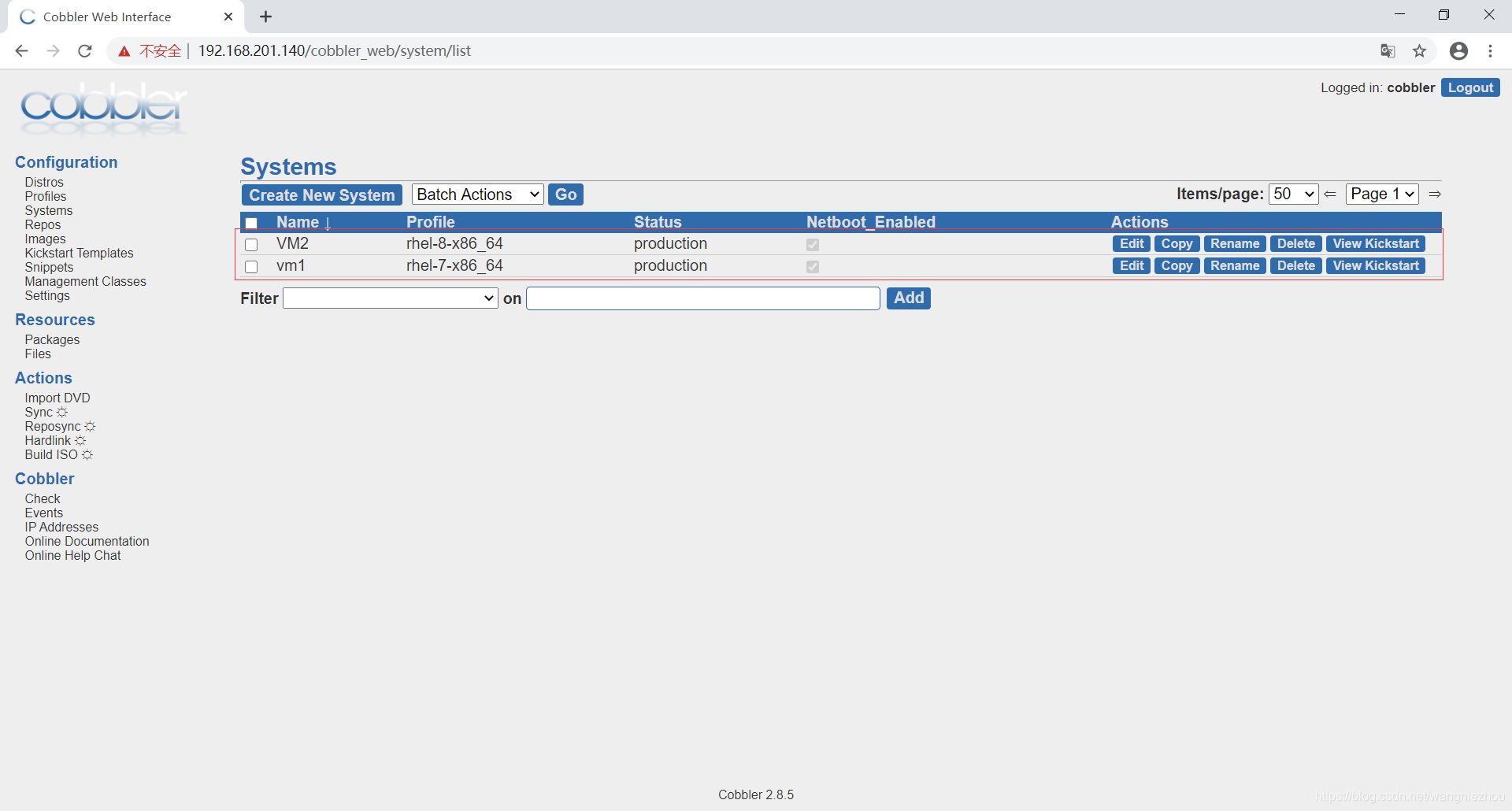Screen dimensions: 1512x811
Task: Edit the vm1 system
Action: pos(1132,266)
